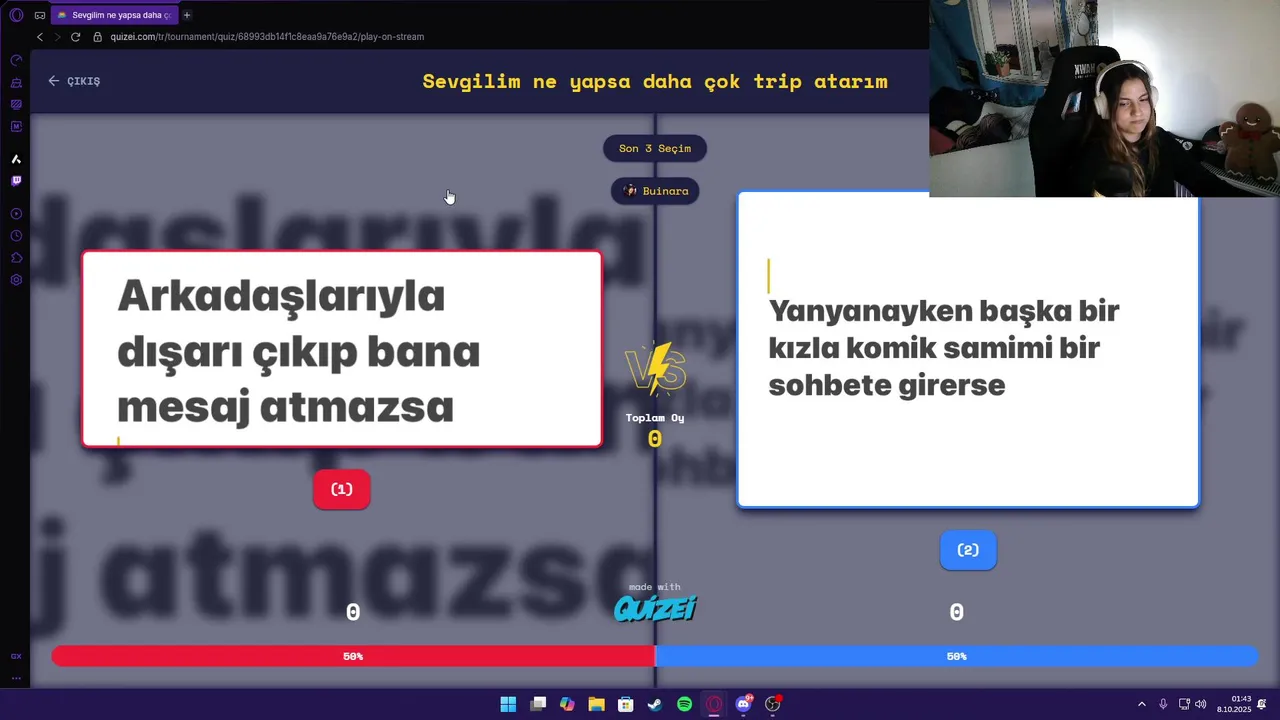Open the M-labeled sidebar panel icon

click(x=16, y=126)
